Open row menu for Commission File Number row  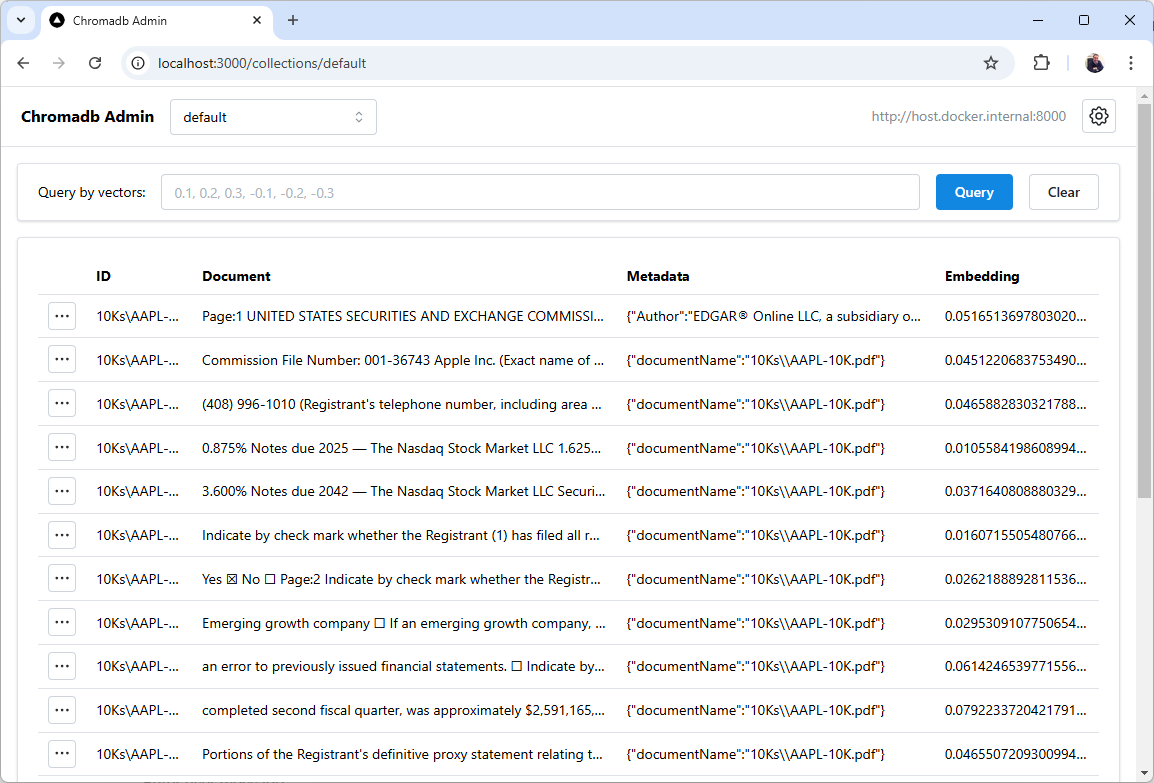coord(62,360)
